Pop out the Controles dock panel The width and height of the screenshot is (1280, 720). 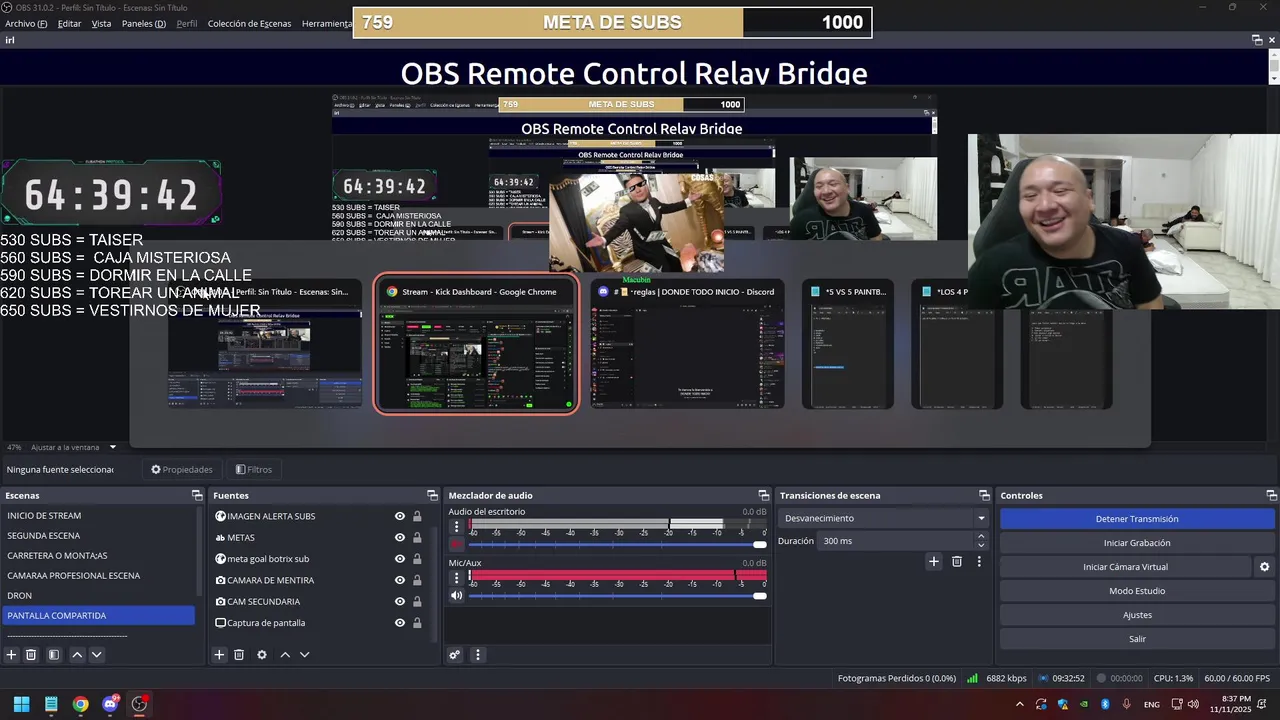1271,496
